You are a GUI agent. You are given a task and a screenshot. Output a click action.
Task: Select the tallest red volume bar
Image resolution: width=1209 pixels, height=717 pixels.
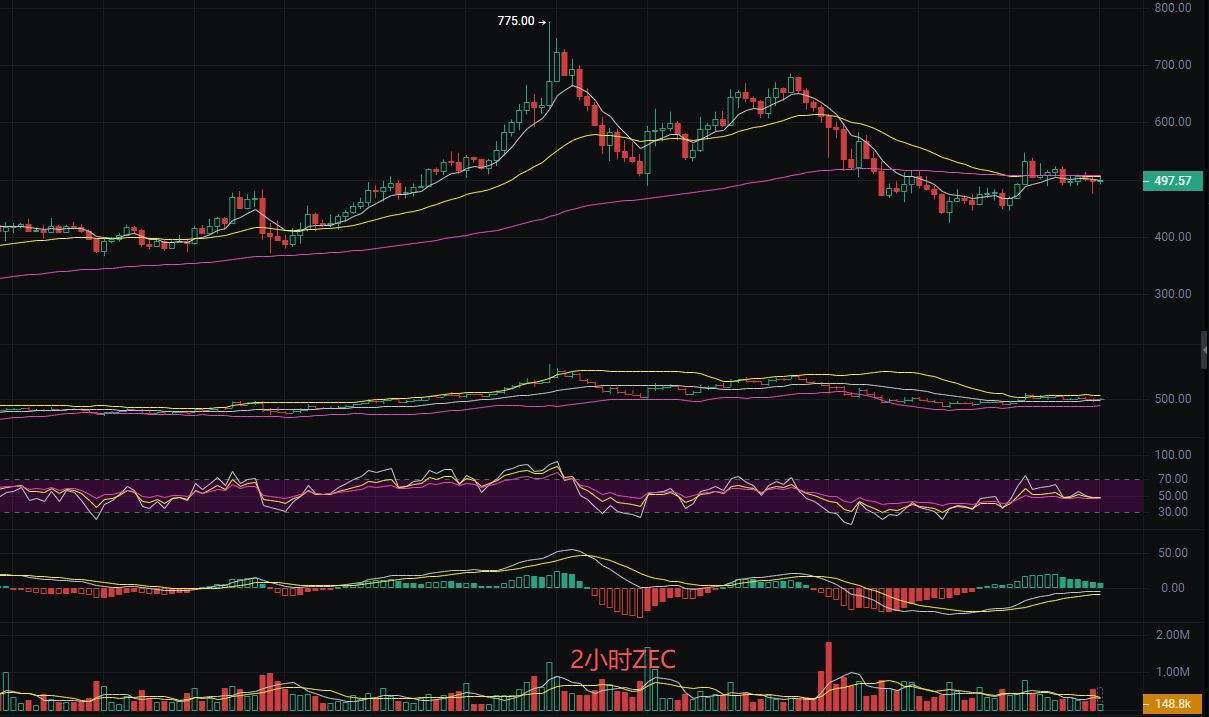(828, 675)
